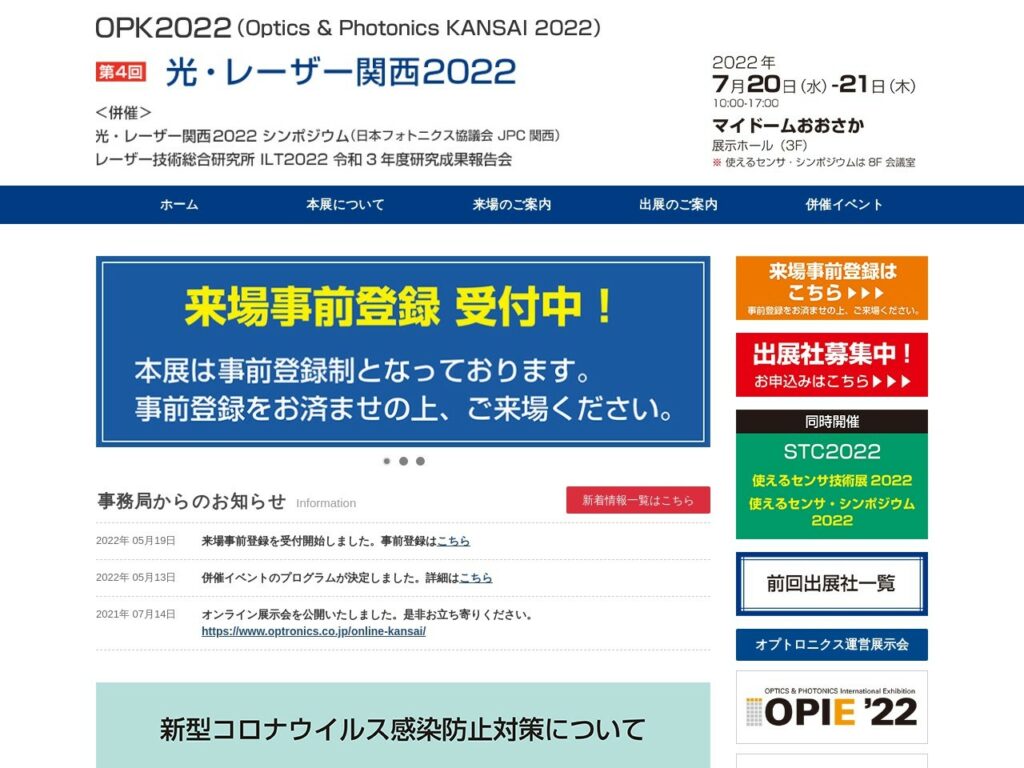This screenshot has height=768, width=1024.
Task: Open the green STC2022 同時開催 banner
Action: tap(831, 475)
